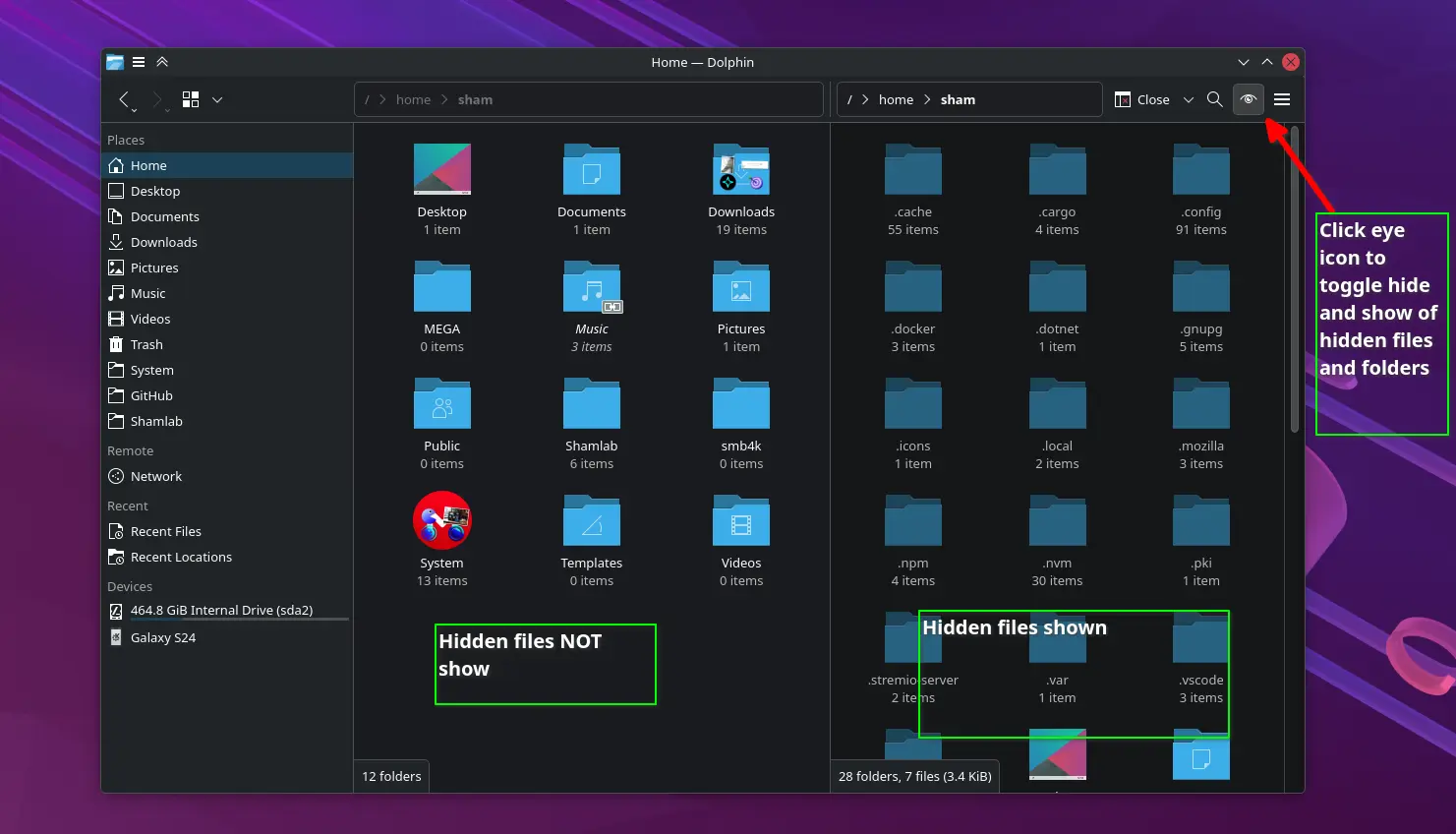Viewport: 1456px width, 834px height.
Task: Expand the Close button dropdown arrow
Action: (x=1188, y=99)
